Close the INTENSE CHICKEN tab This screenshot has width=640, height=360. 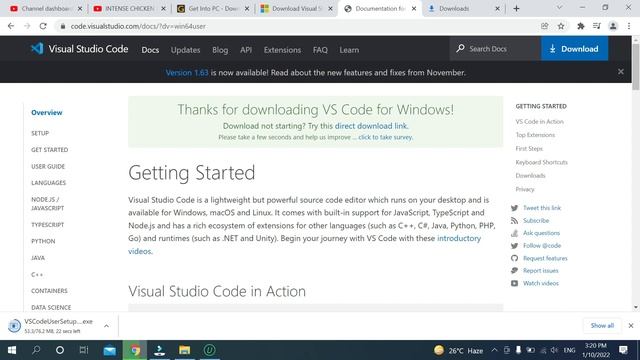(163, 9)
